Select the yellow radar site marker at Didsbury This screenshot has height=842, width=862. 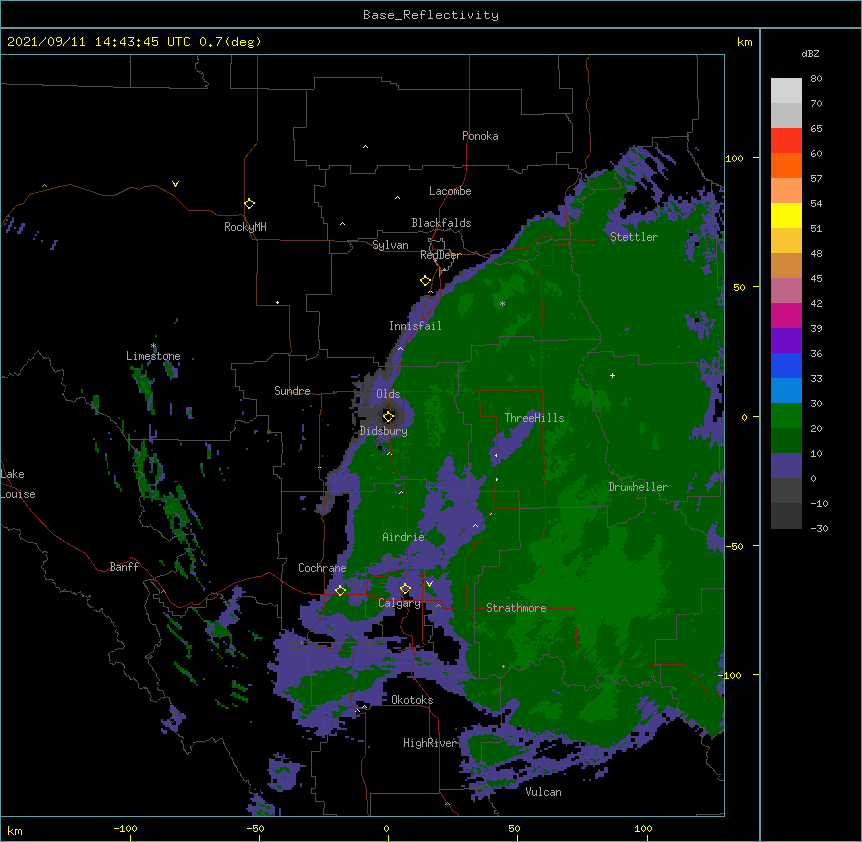388,416
